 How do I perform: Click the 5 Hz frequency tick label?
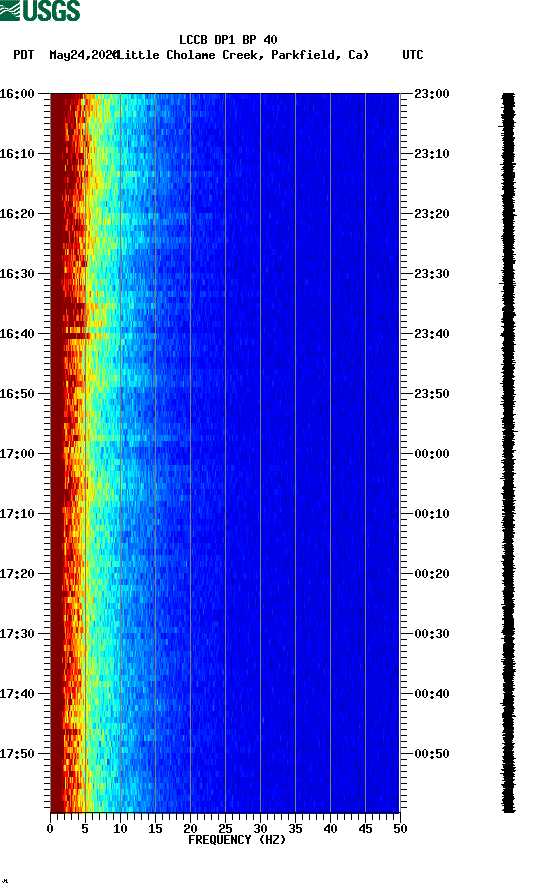click(85, 829)
